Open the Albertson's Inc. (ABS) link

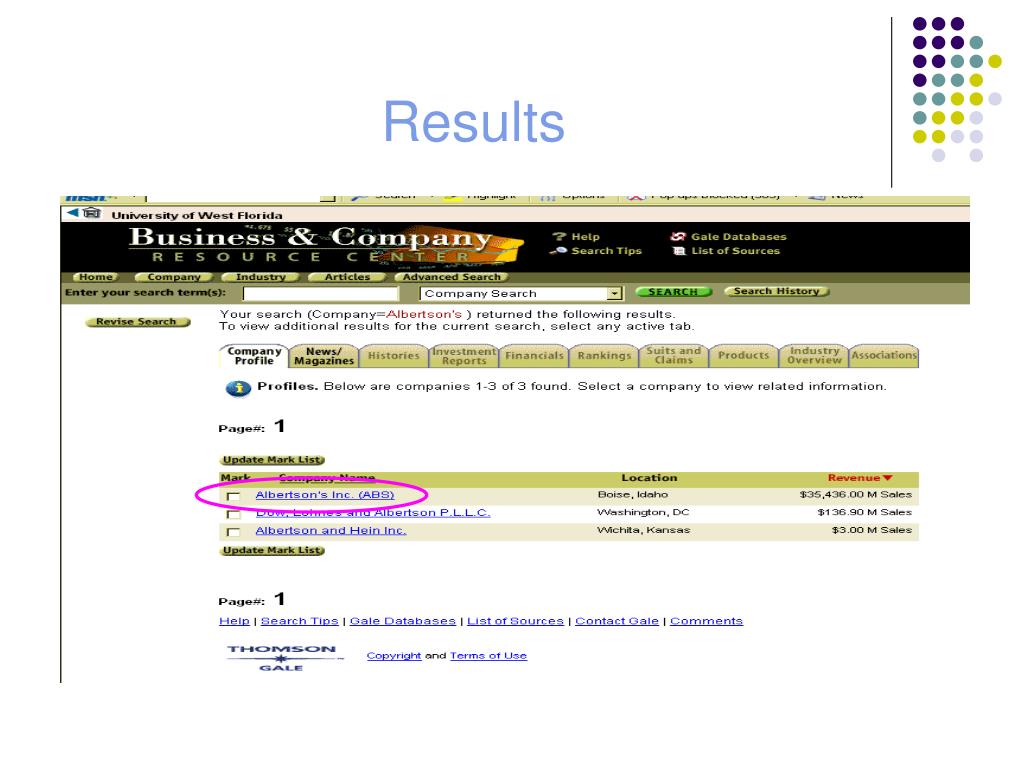(x=325, y=495)
